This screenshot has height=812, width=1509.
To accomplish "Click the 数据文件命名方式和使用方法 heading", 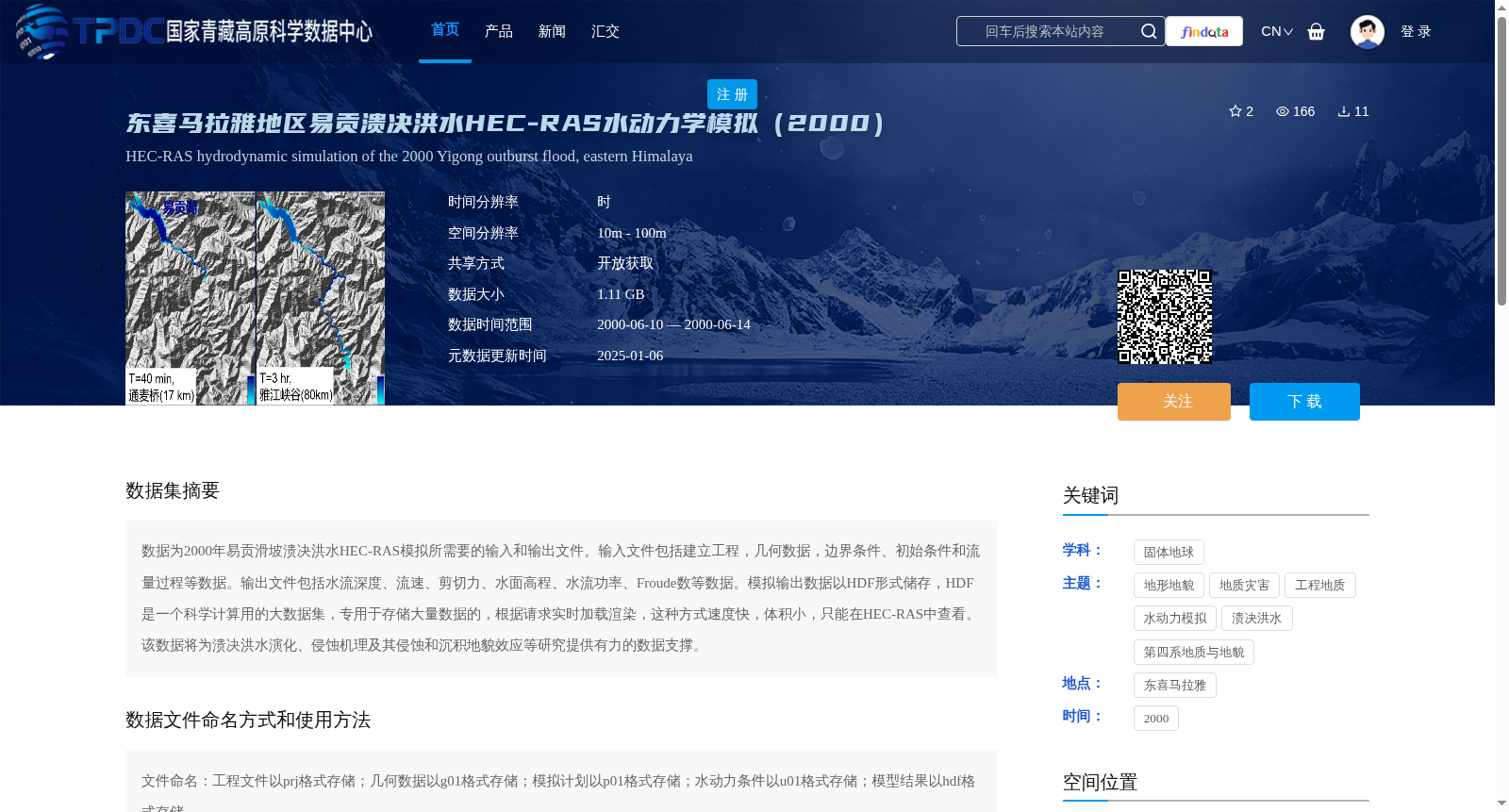I will (x=248, y=720).
